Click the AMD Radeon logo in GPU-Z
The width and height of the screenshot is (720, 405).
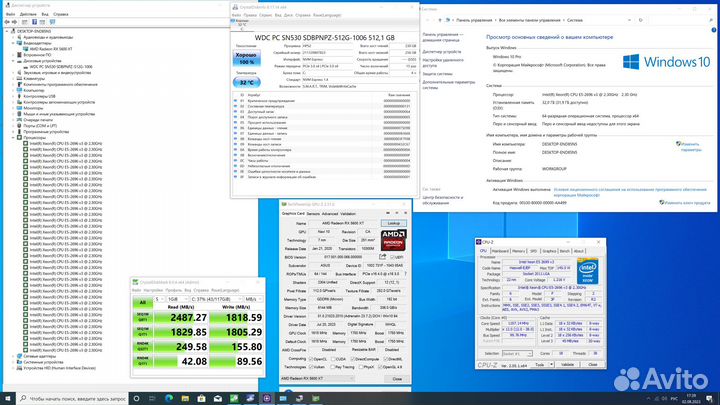click(394, 240)
